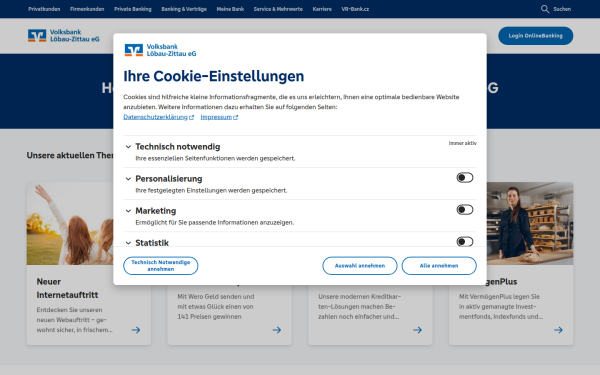Click the Suchen search label
Image resolution: width=600 pixels, height=375 pixels.
point(562,9)
